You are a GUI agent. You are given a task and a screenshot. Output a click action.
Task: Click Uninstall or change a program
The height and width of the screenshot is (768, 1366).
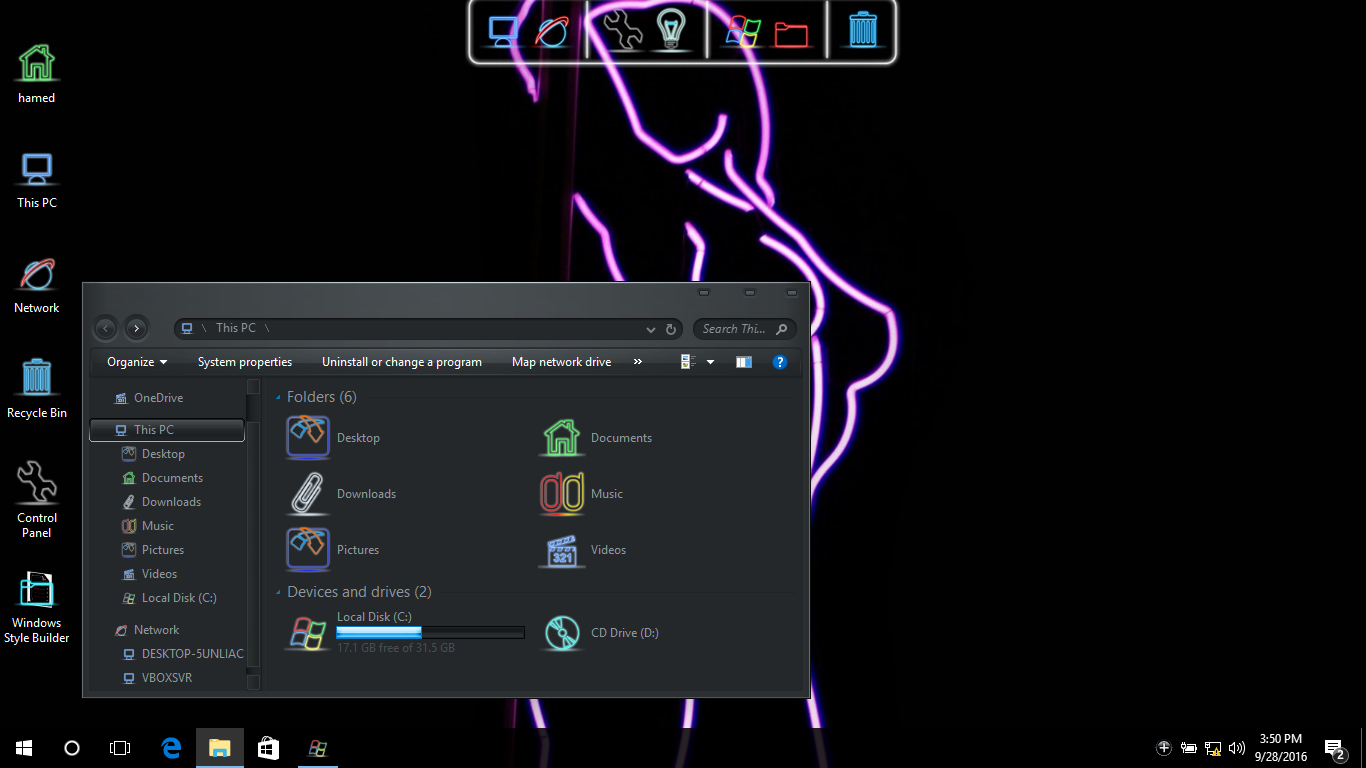[x=402, y=362]
